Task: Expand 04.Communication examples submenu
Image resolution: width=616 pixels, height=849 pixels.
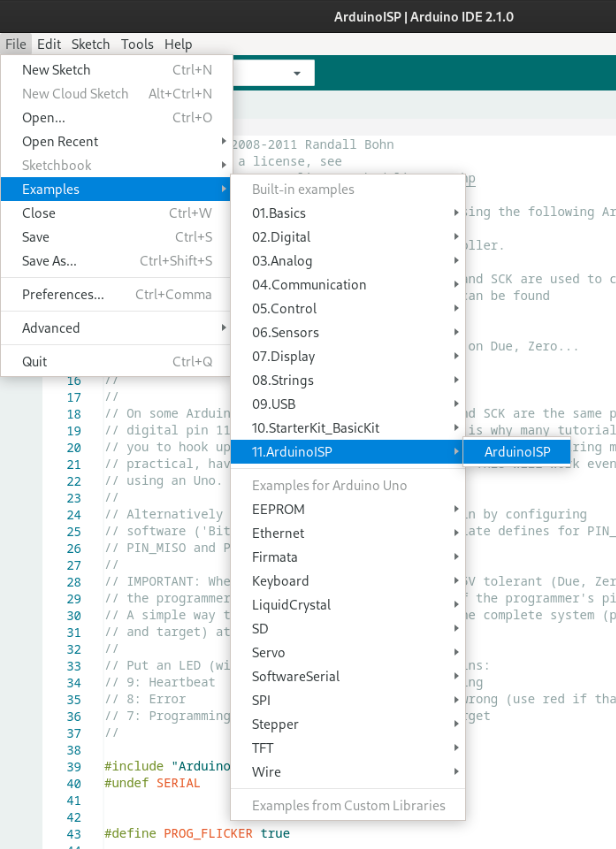Action: coord(348,284)
